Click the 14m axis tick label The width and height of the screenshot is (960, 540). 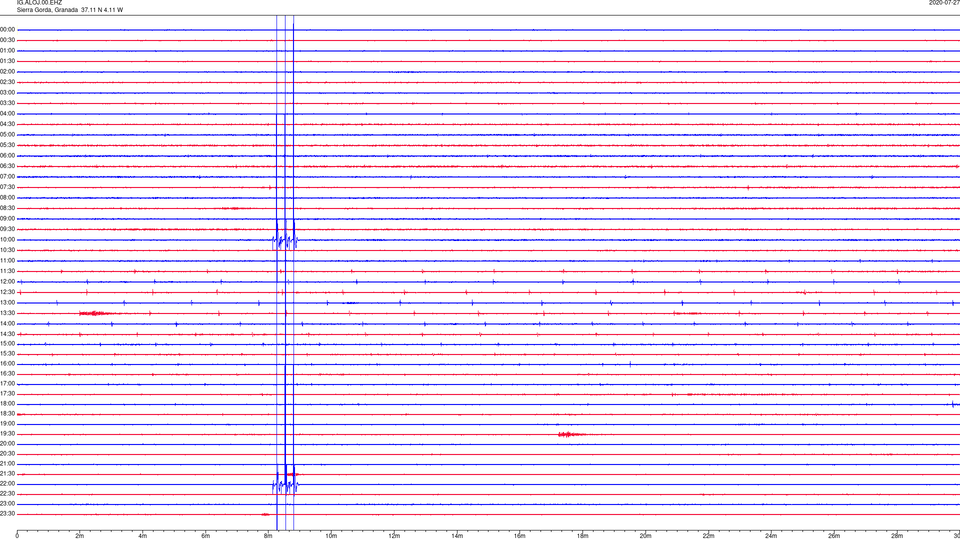click(x=457, y=536)
